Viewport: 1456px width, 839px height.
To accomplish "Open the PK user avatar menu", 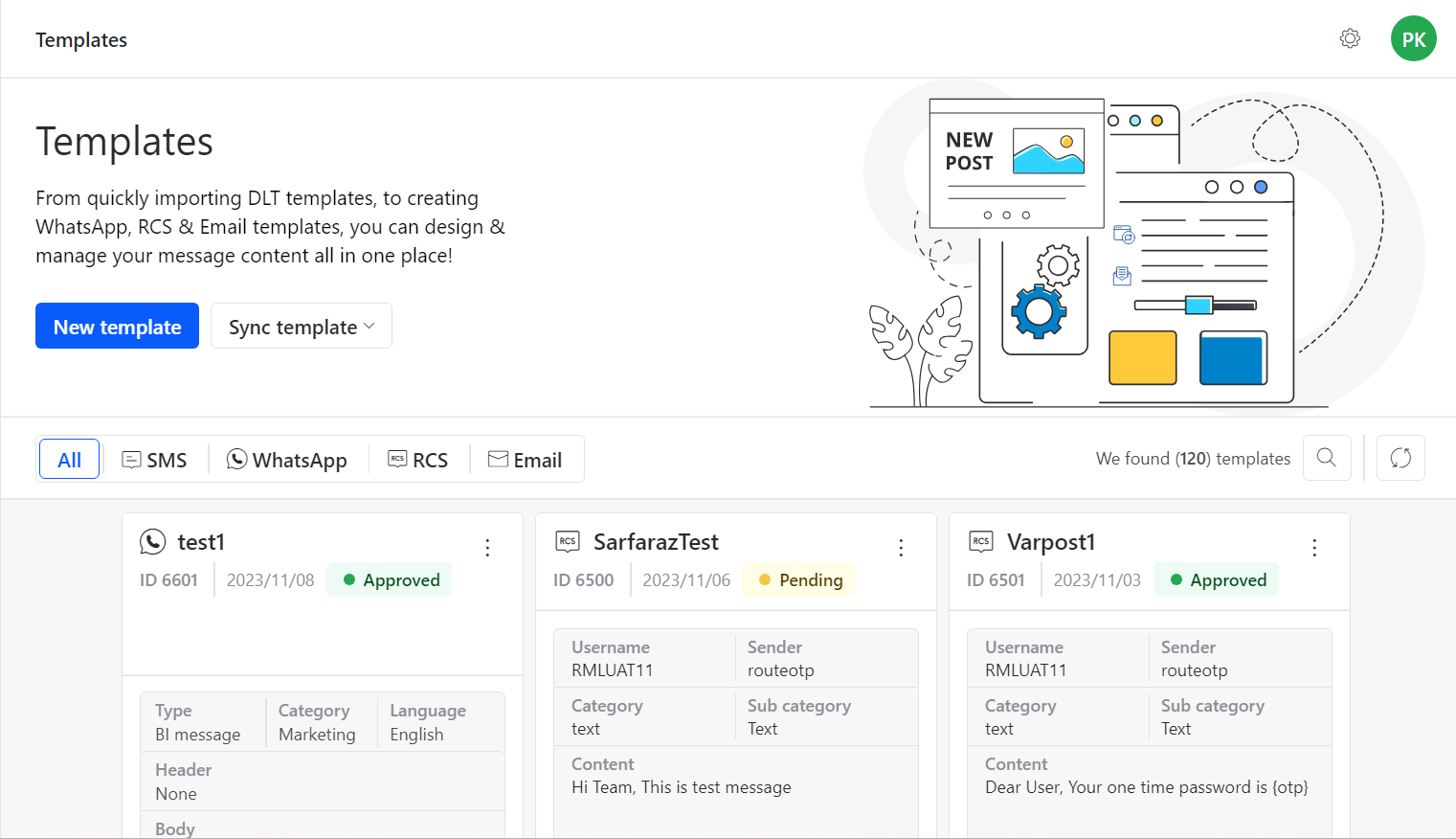I will tap(1413, 38).
